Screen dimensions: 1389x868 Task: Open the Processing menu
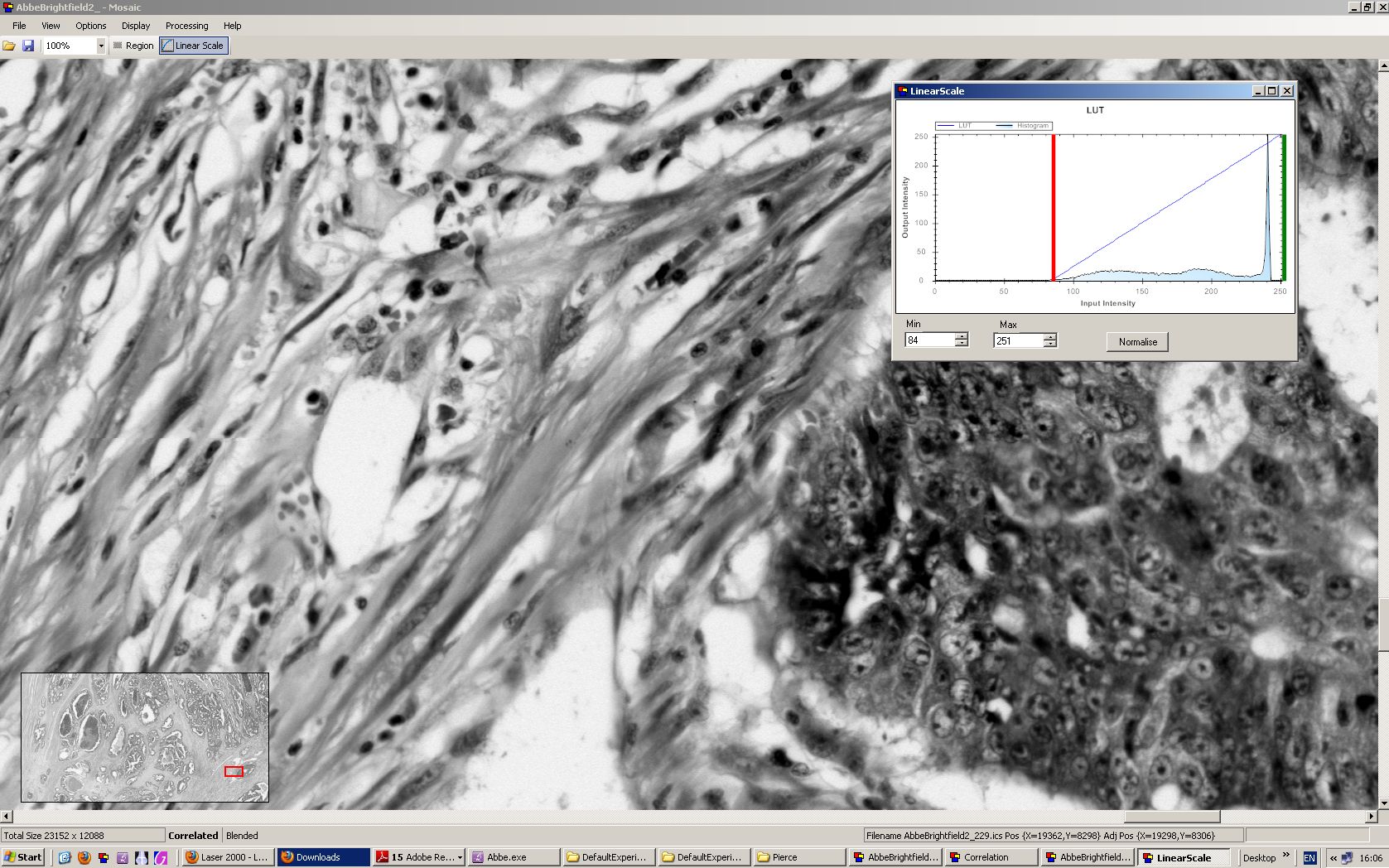coord(186,26)
